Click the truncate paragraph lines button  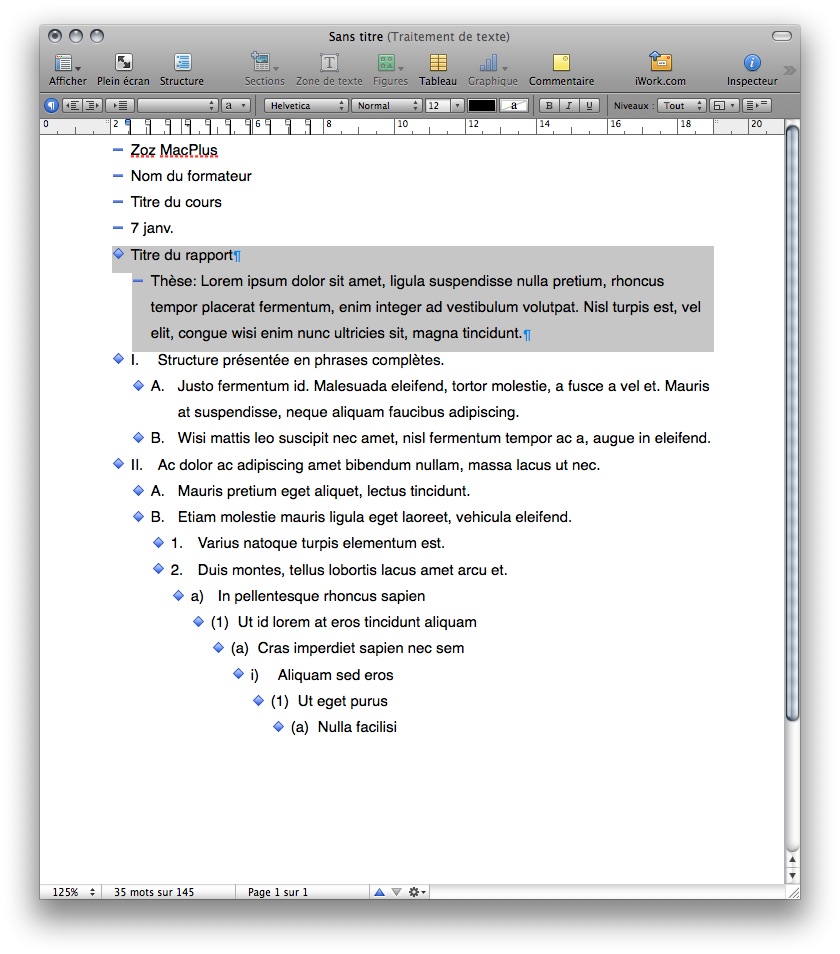(757, 105)
